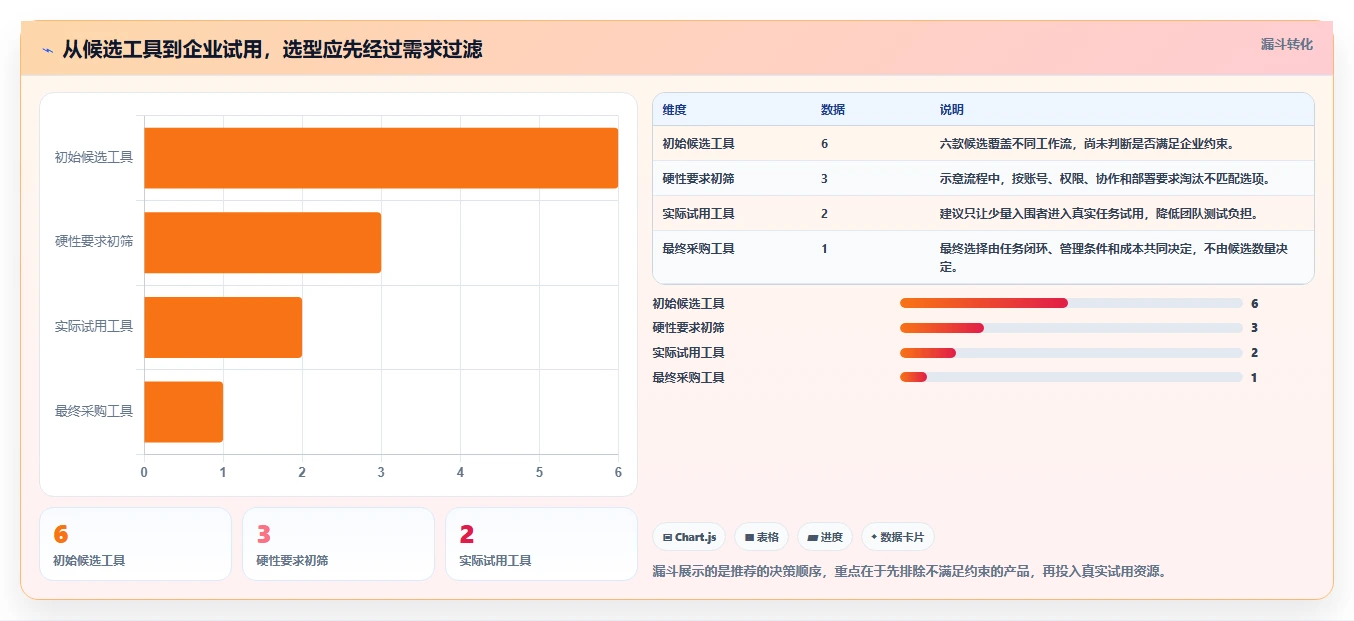Click the 实际试用工具 y-axis label
1354x621 pixels.
pos(94,327)
